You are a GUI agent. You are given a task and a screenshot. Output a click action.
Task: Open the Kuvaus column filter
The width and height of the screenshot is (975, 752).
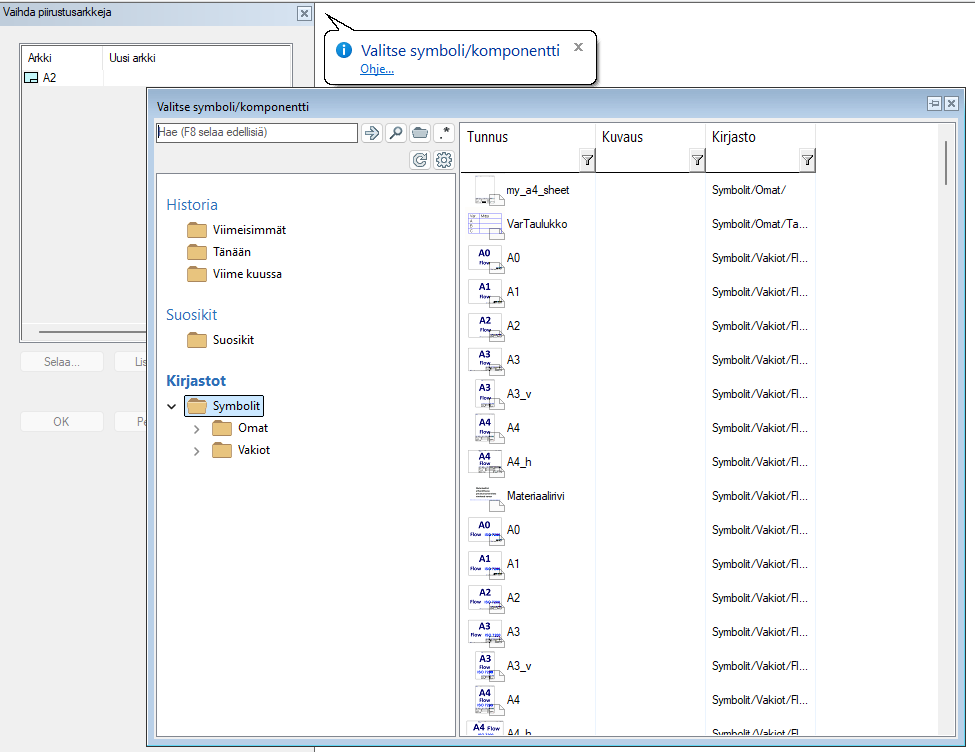(697, 160)
